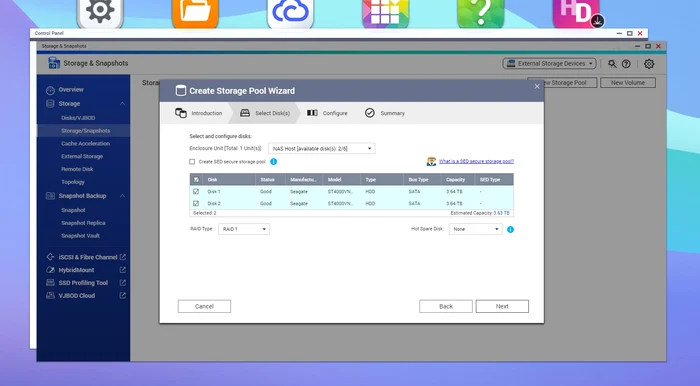
Task: Open help question mark in Storage header
Action: 626,64
